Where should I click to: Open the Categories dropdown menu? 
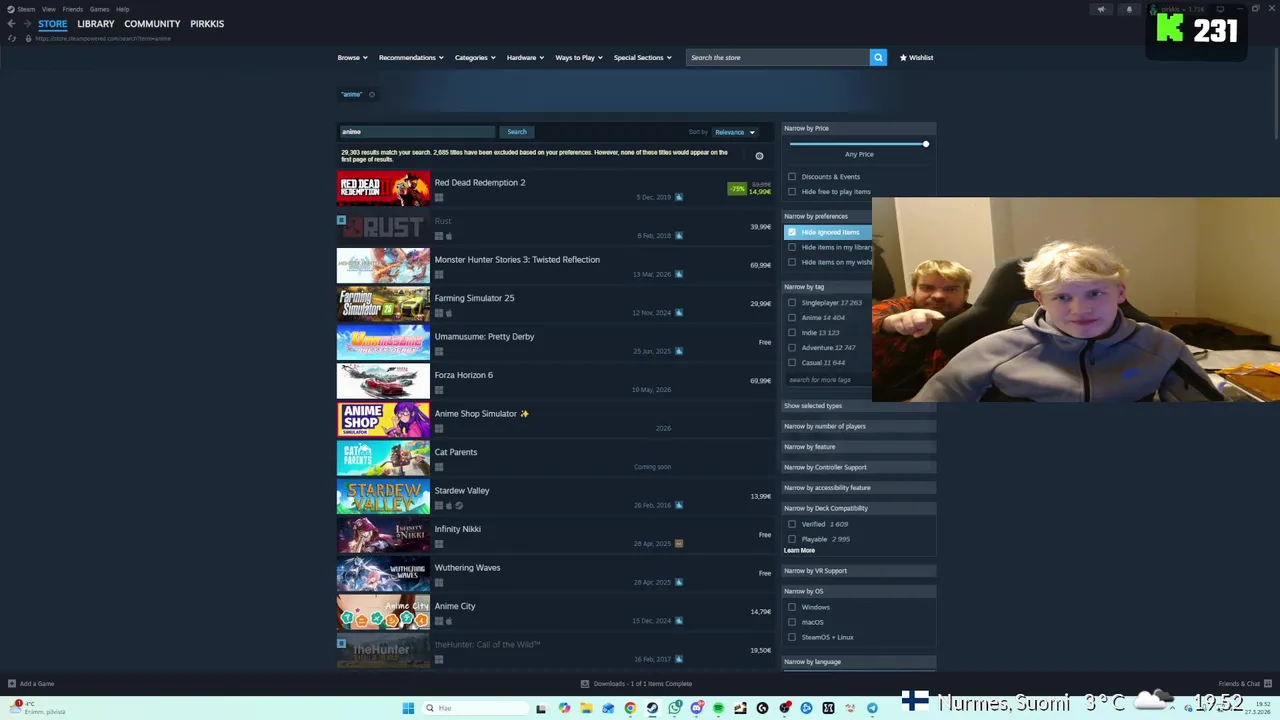(475, 57)
